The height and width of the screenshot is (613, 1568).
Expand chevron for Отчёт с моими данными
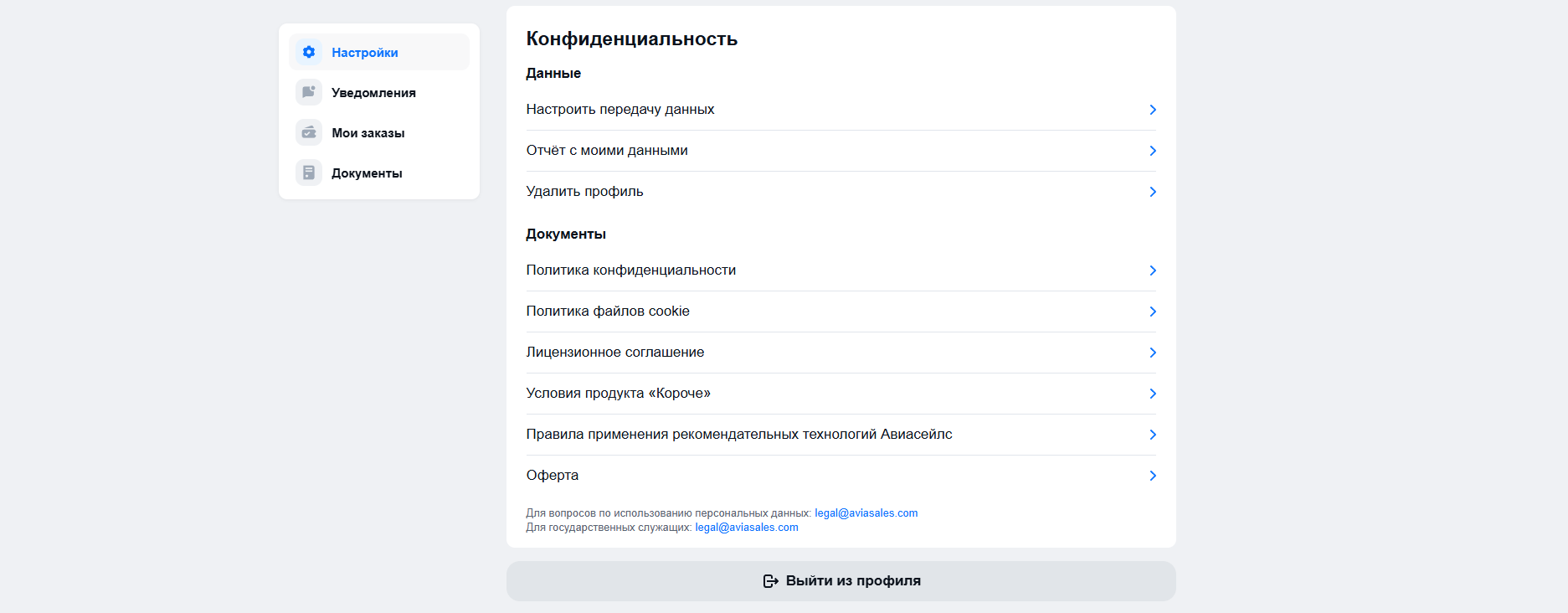(x=1153, y=151)
